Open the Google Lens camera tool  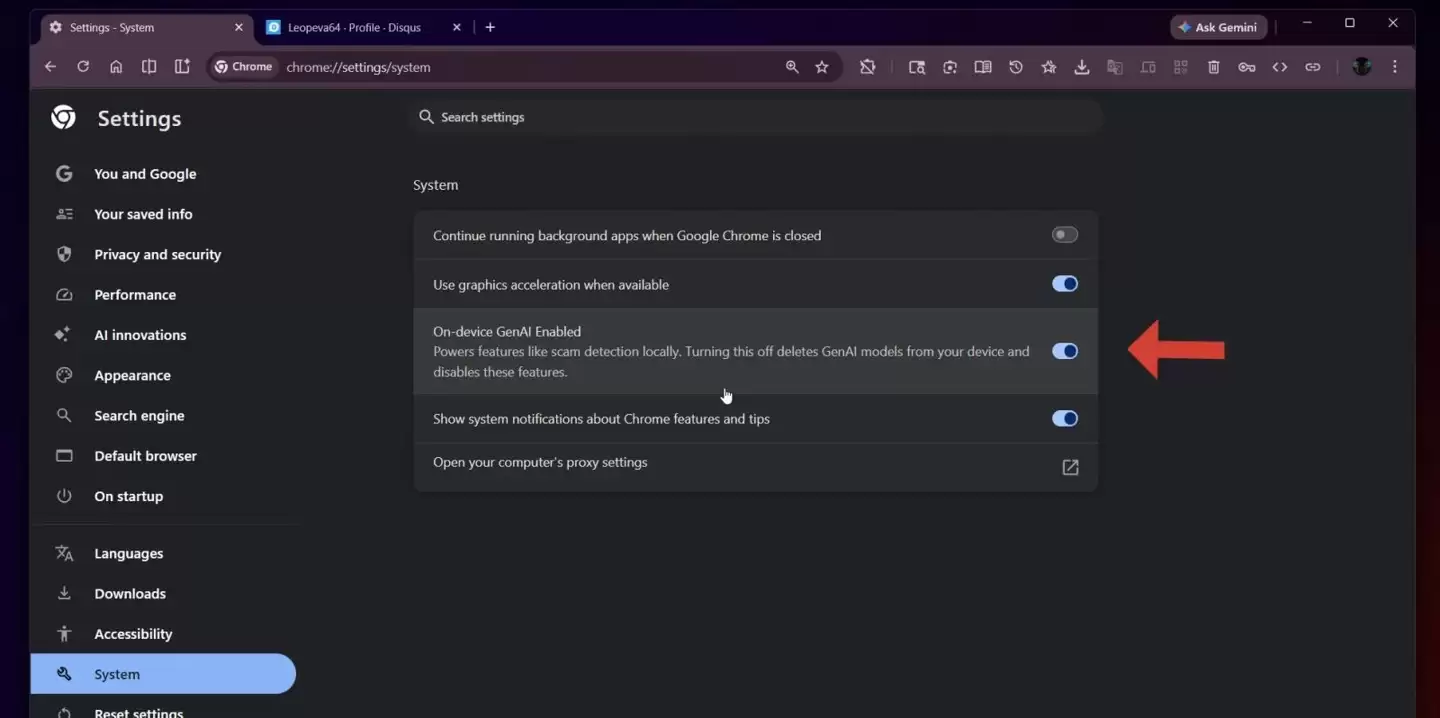point(949,66)
